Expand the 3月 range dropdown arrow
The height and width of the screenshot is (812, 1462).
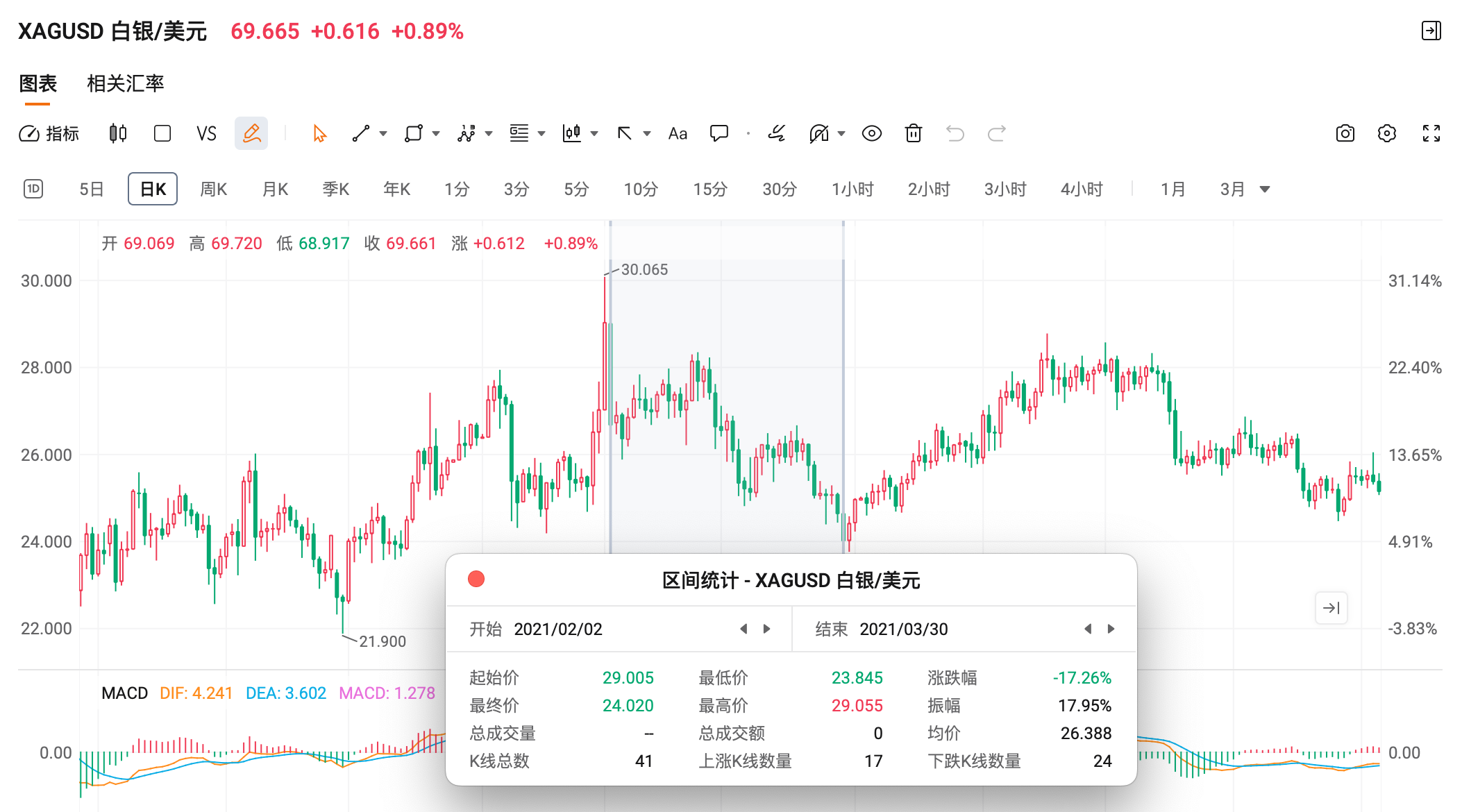click(x=1264, y=189)
